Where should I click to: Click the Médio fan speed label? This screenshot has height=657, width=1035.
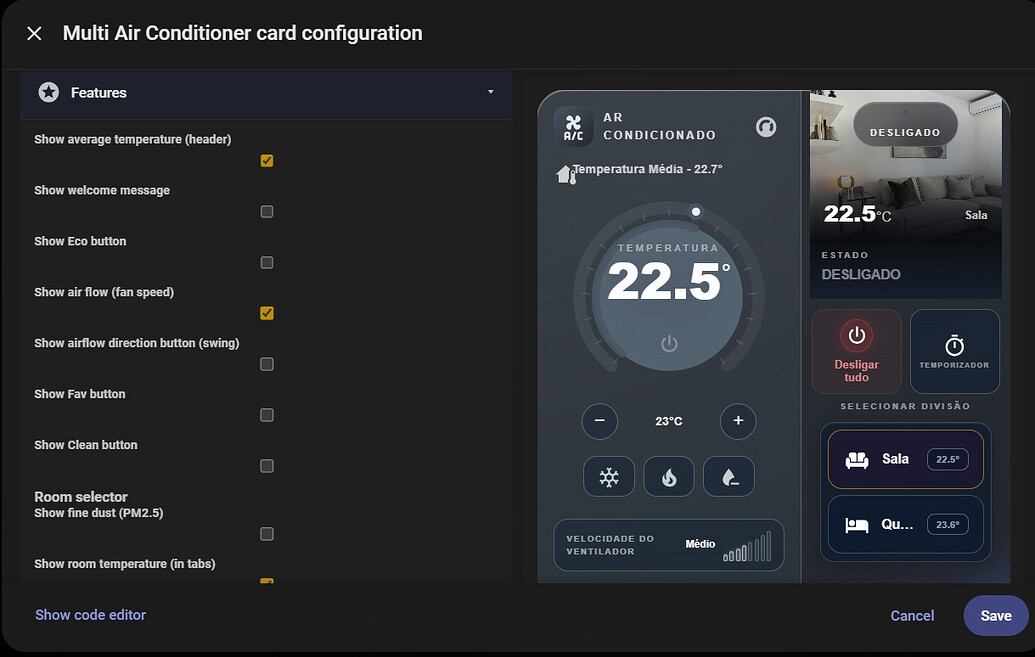(700, 544)
